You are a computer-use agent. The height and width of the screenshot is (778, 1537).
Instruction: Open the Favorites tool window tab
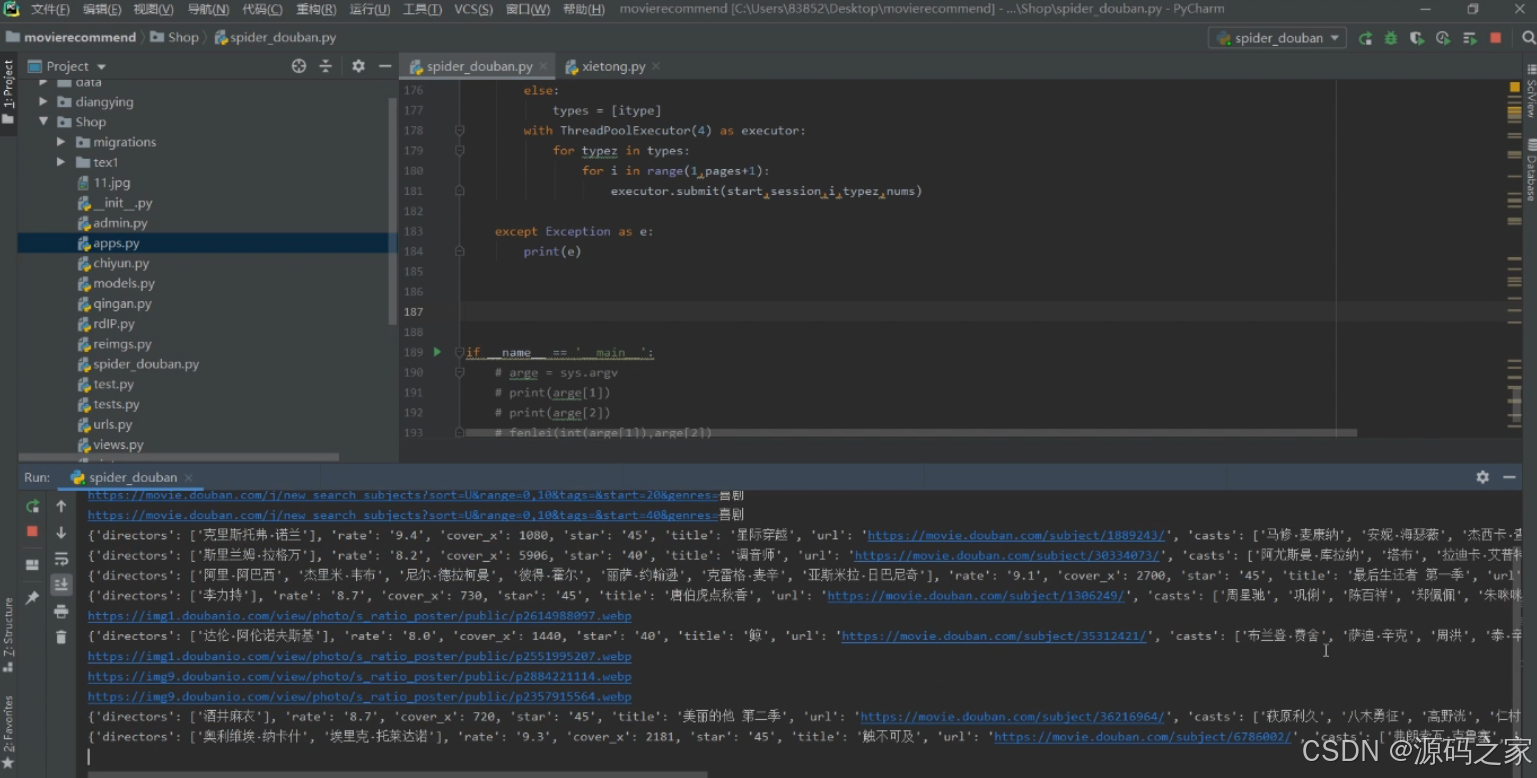(8, 733)
